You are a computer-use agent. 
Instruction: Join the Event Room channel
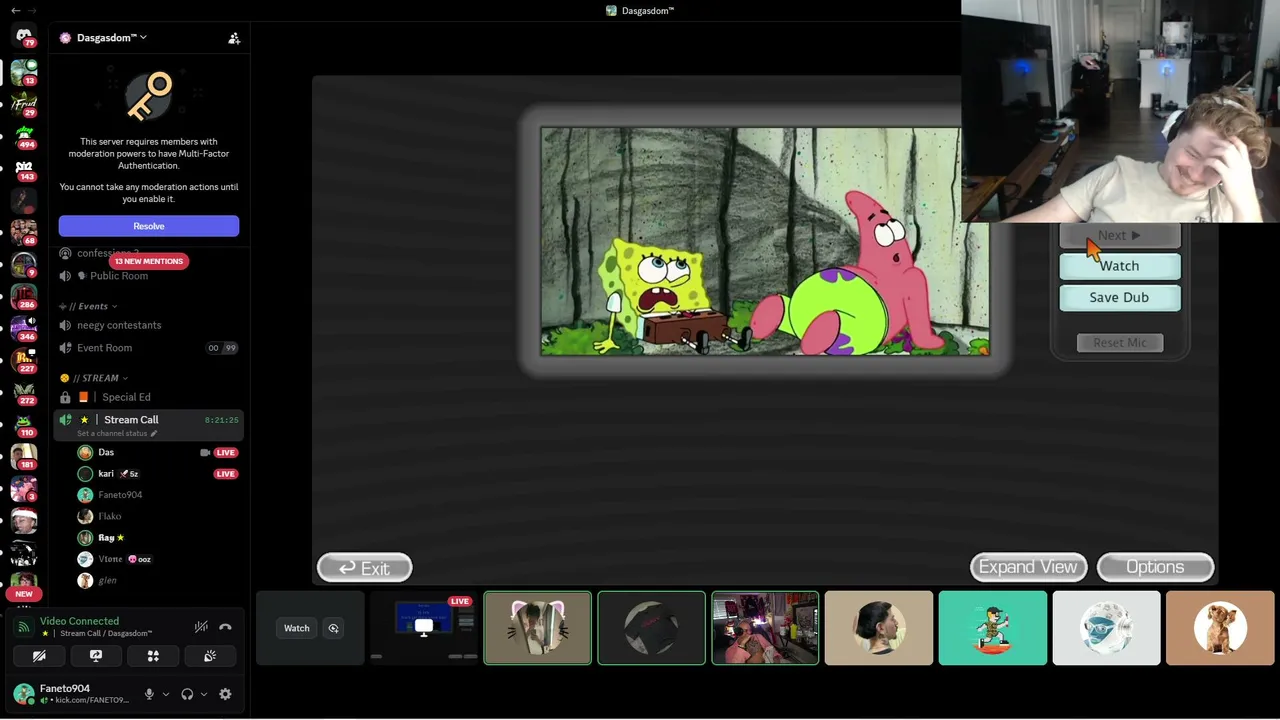click(x=148, y=348)
